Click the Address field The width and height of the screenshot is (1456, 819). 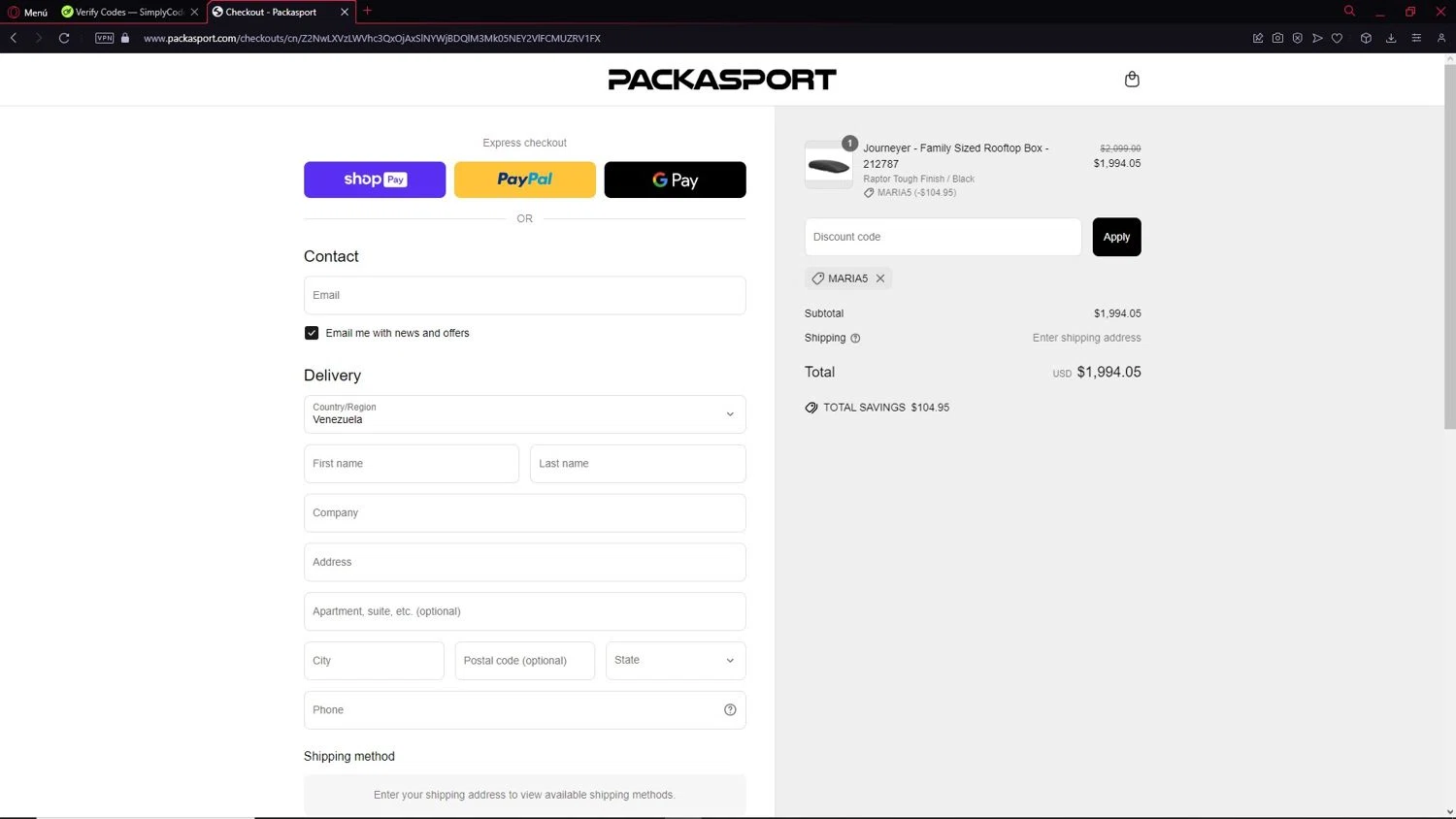tap(525, 563)
